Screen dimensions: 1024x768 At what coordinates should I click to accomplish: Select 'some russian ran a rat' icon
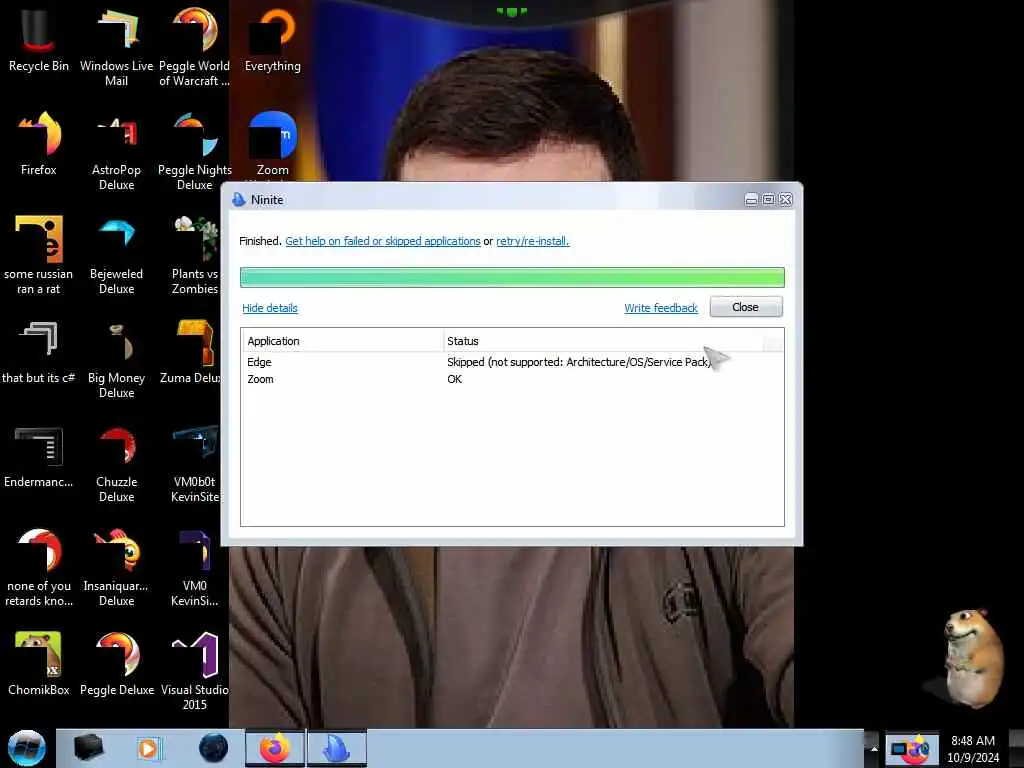pos(39,255)
